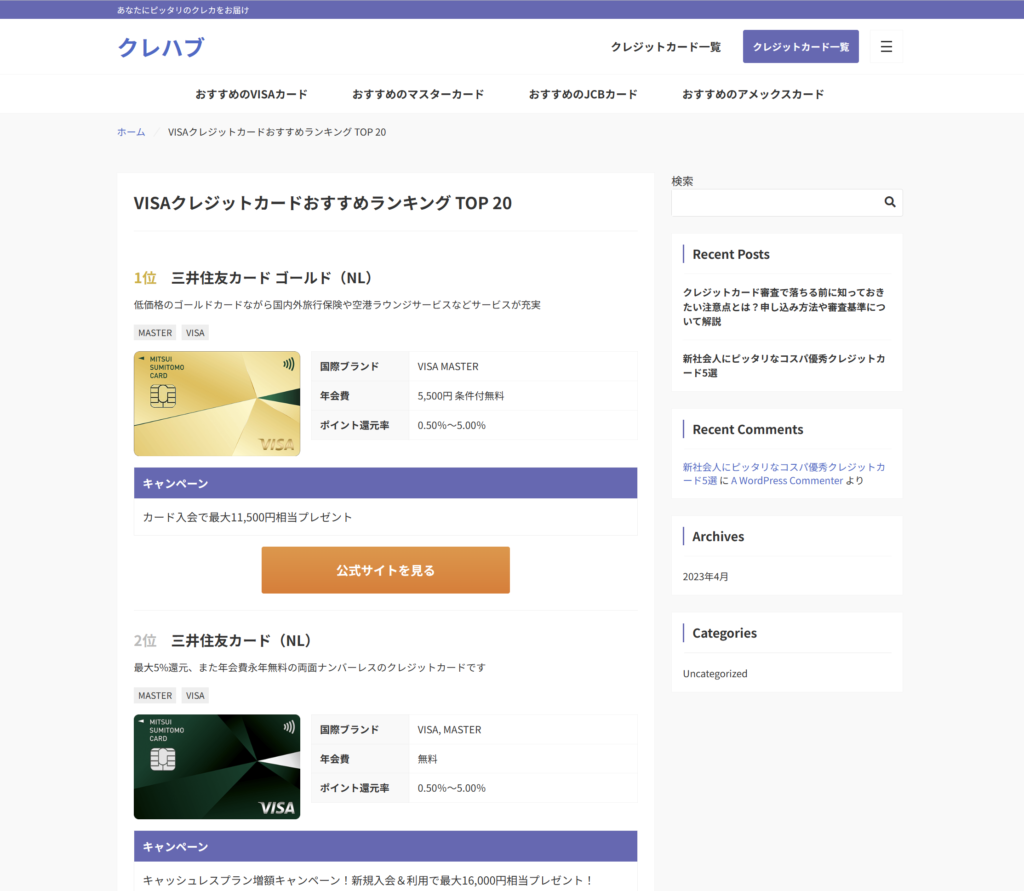This screenshot has height=891, width=1024.
Task: Go to ホーム breadcrumb link
Action: tap(131, 132)
